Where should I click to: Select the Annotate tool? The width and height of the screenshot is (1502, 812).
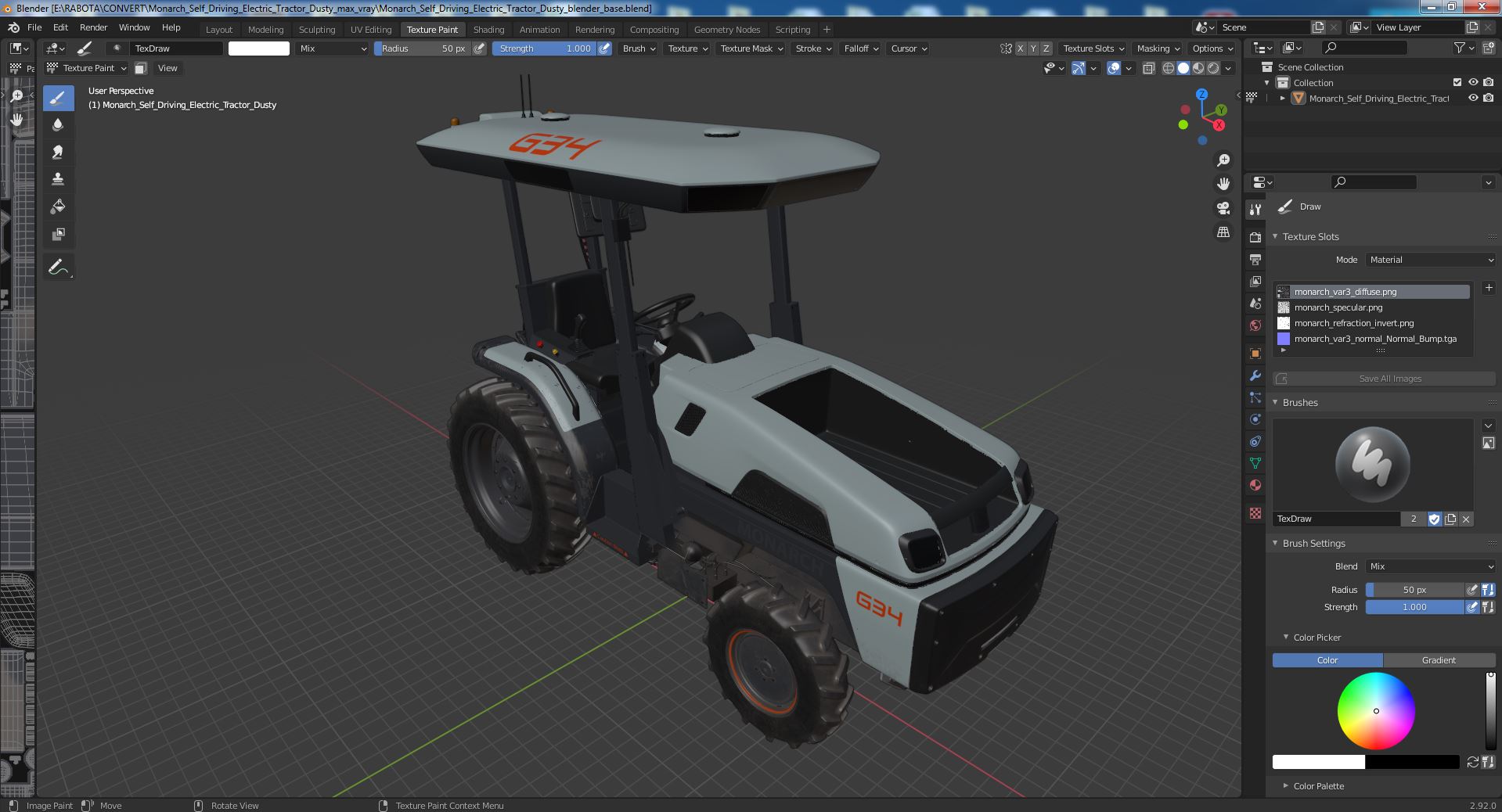pyautogui.click(x=58, y=268)
